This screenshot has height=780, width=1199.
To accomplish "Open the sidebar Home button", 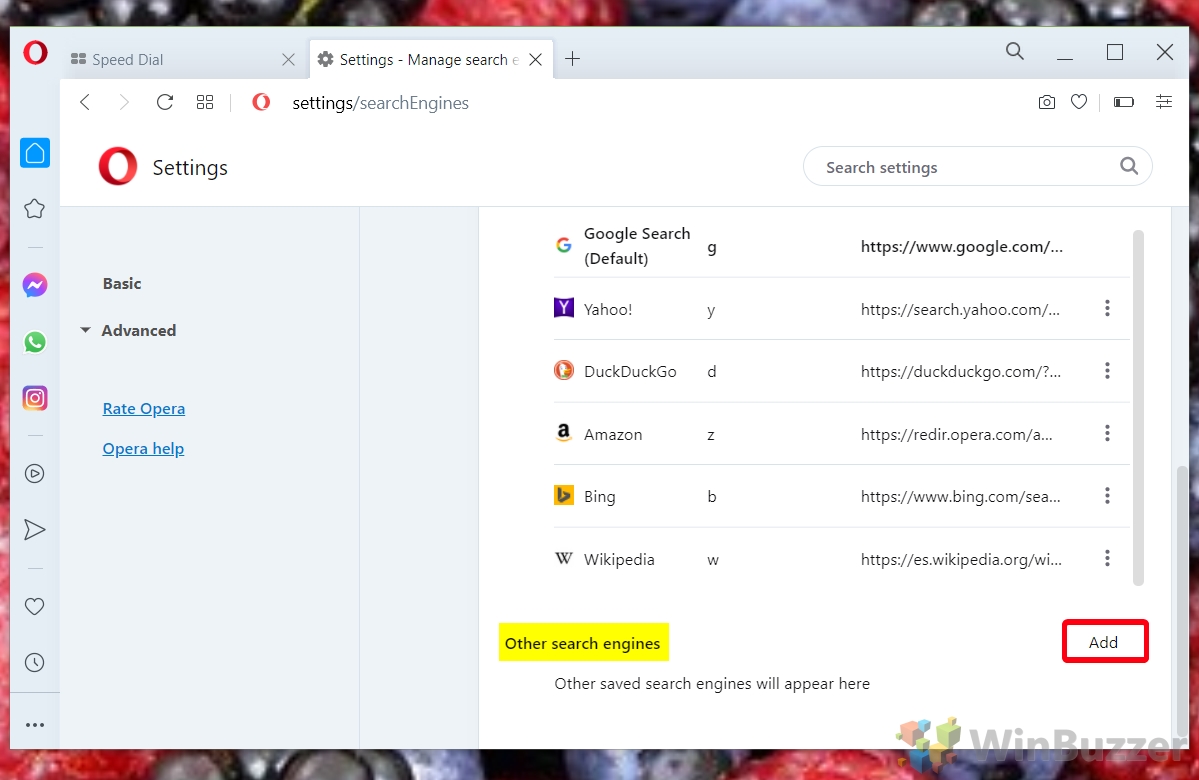I will 35,153.
